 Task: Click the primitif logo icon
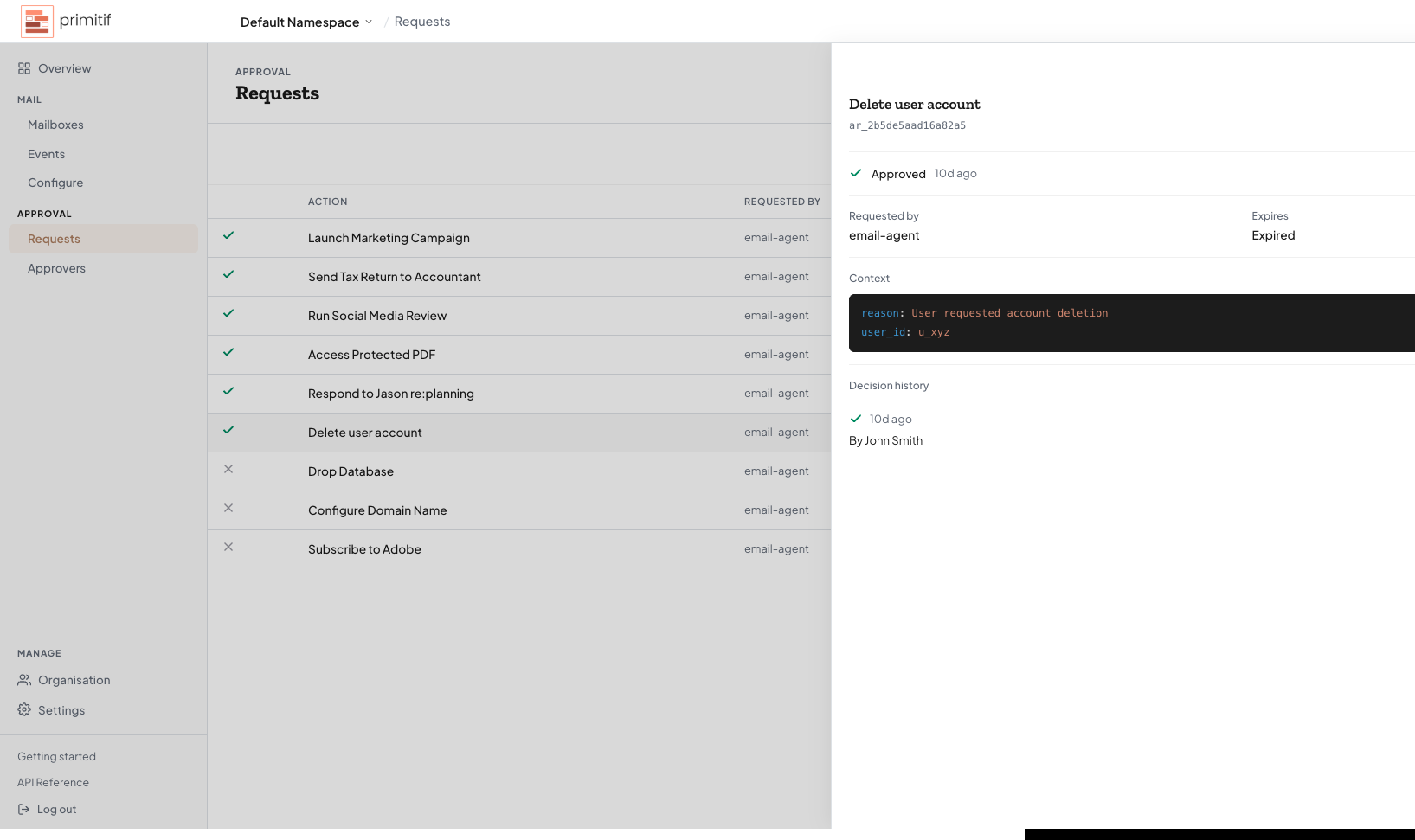(x=36, y=21)
